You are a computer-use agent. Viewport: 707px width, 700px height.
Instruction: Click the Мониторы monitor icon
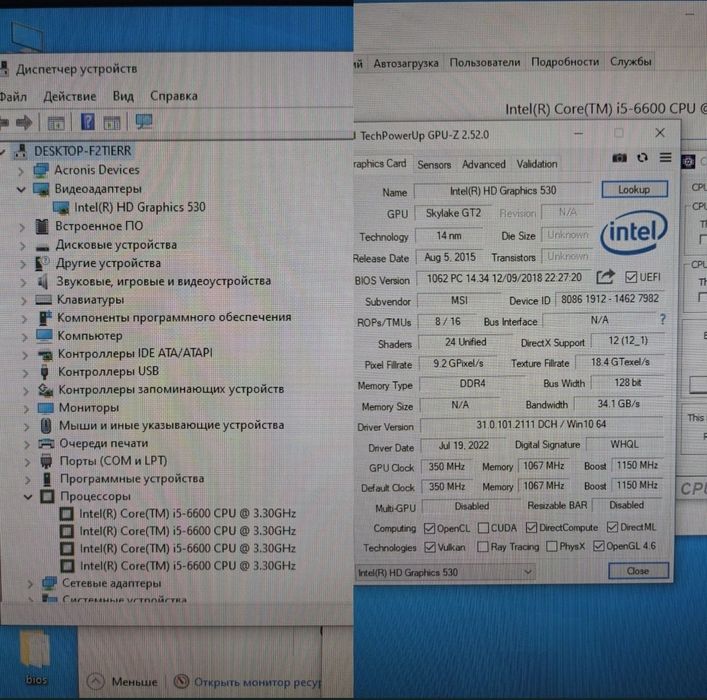coord(46,408)
